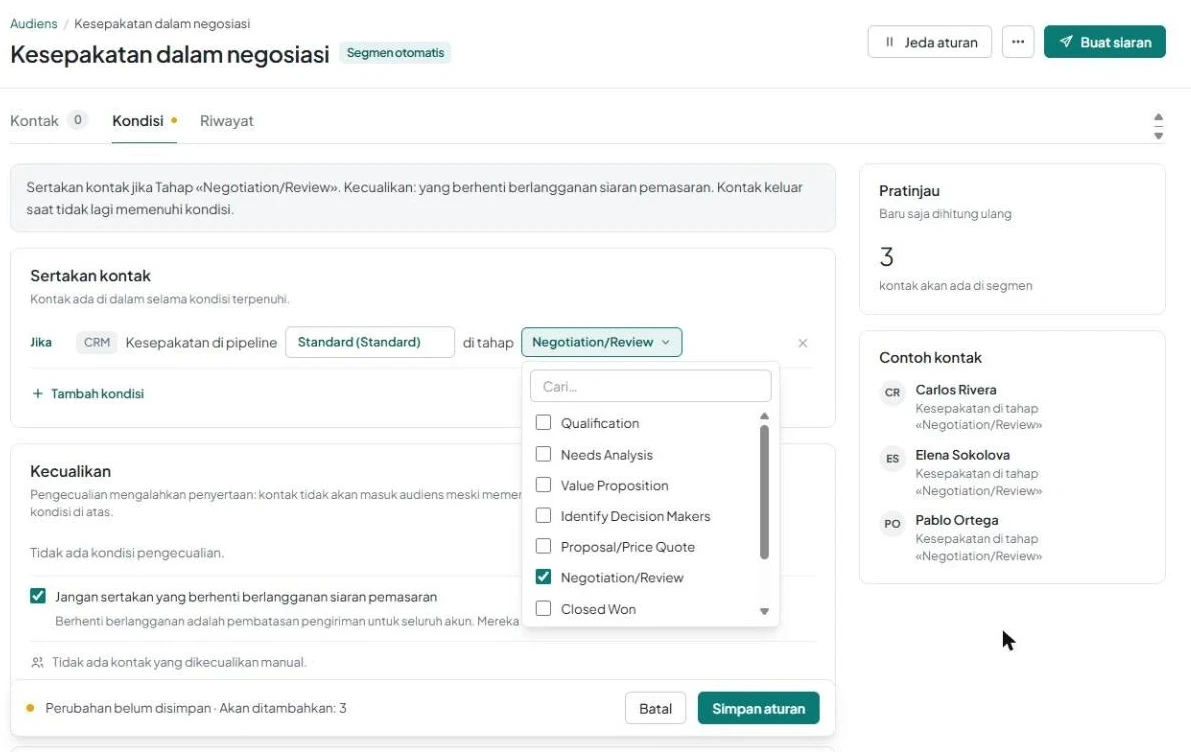
Task: Collapse the Negotiation/Review stage dropdown
Action: click(602, 342)
